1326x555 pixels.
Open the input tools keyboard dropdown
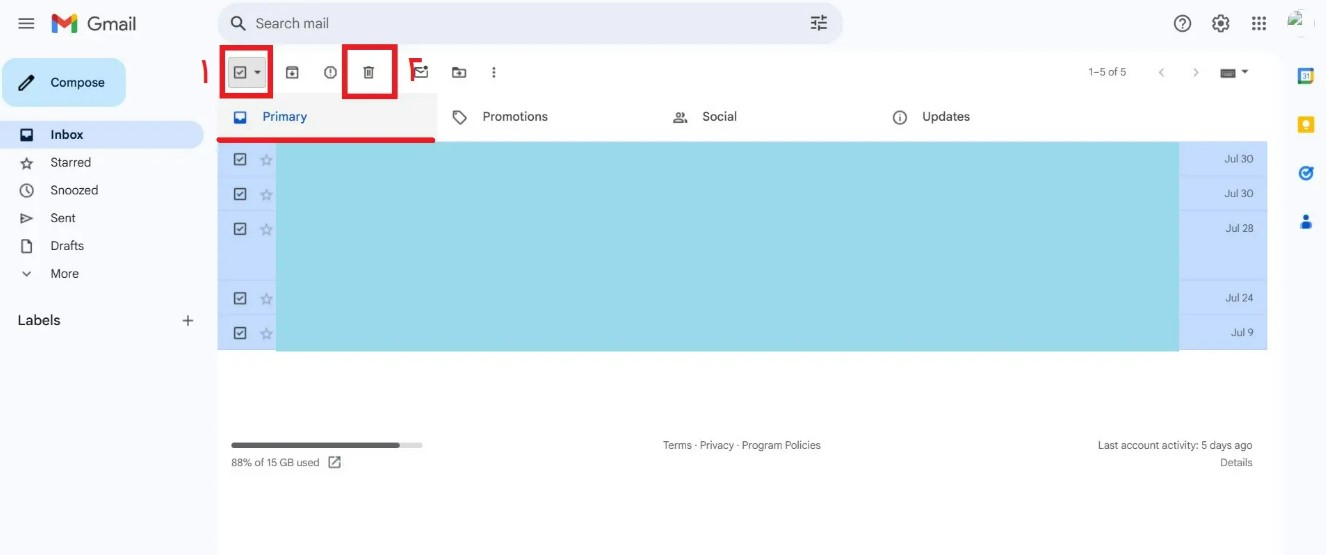coord(1235,72)
